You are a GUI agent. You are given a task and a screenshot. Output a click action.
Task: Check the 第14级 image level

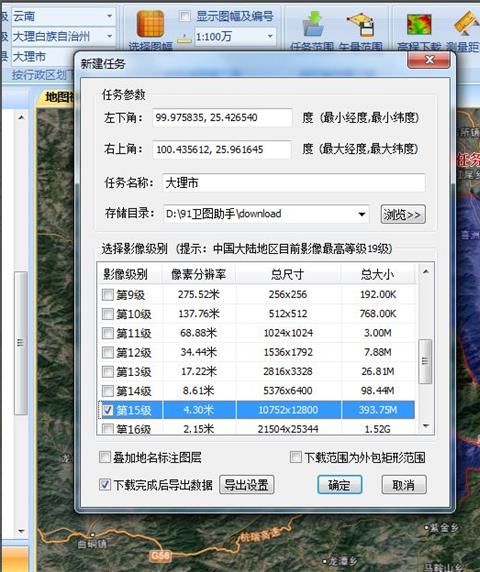tap(108, 391)
